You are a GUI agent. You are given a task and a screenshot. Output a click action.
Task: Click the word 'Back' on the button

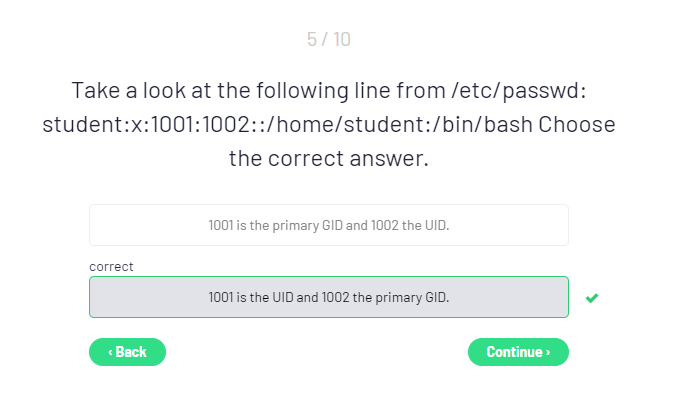click(x=131, y=352)
